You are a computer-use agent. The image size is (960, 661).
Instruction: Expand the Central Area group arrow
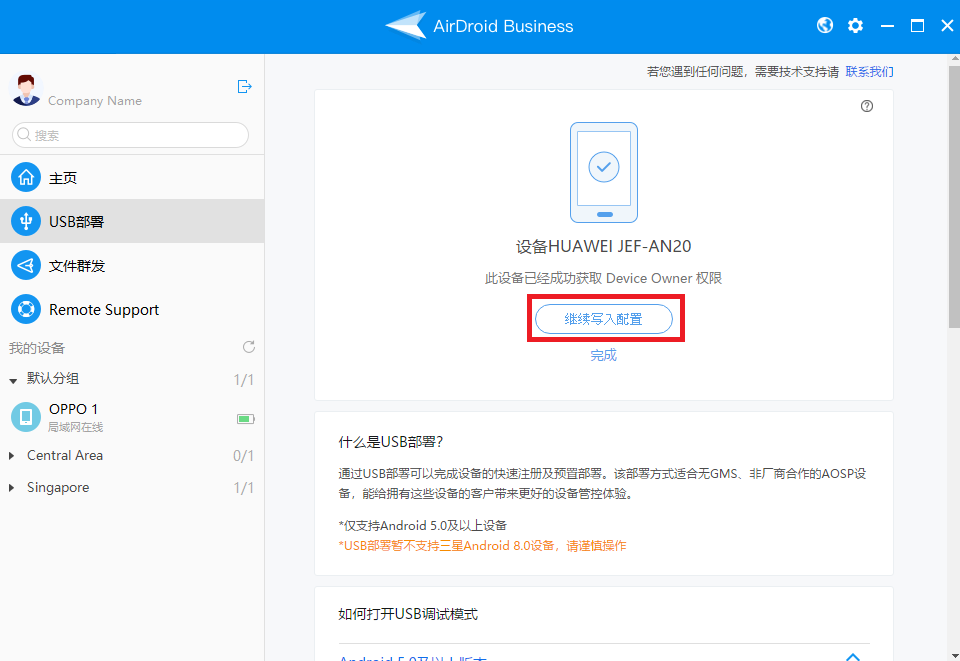pyautogui.click(x=12, y=456)
